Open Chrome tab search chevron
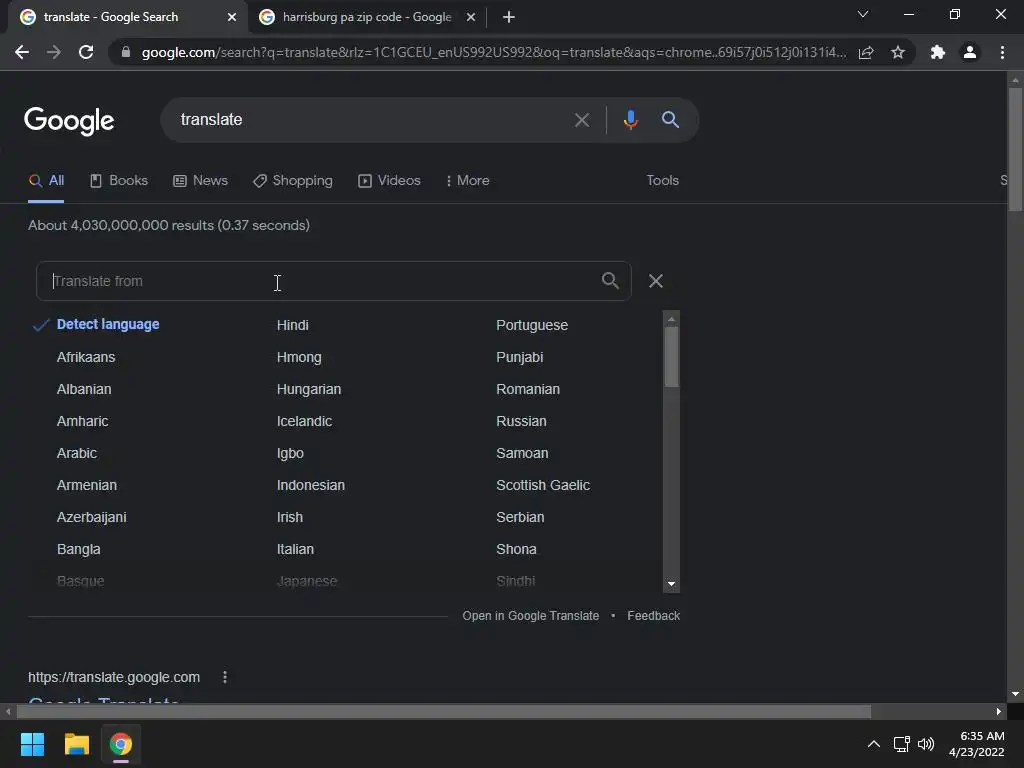 click(x=863, y=14)
